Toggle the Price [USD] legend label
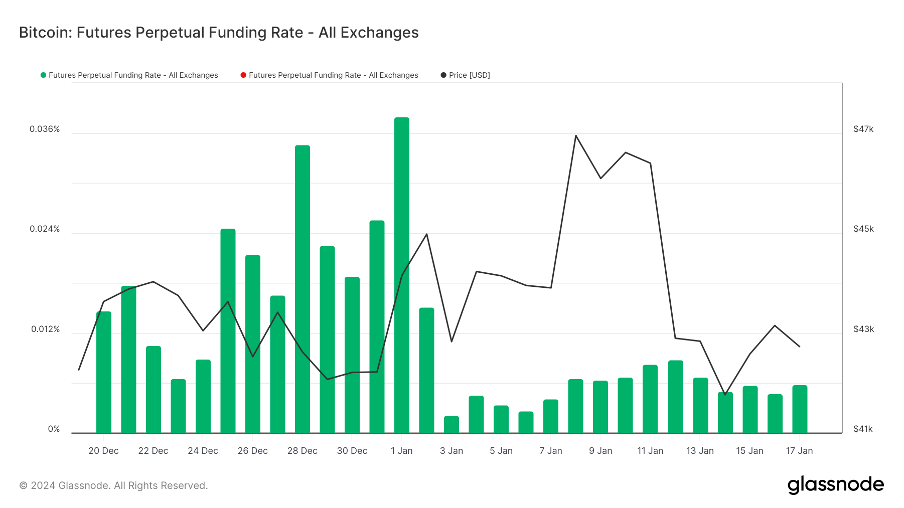Screen dimensions: 904x508 click(470, 75)
